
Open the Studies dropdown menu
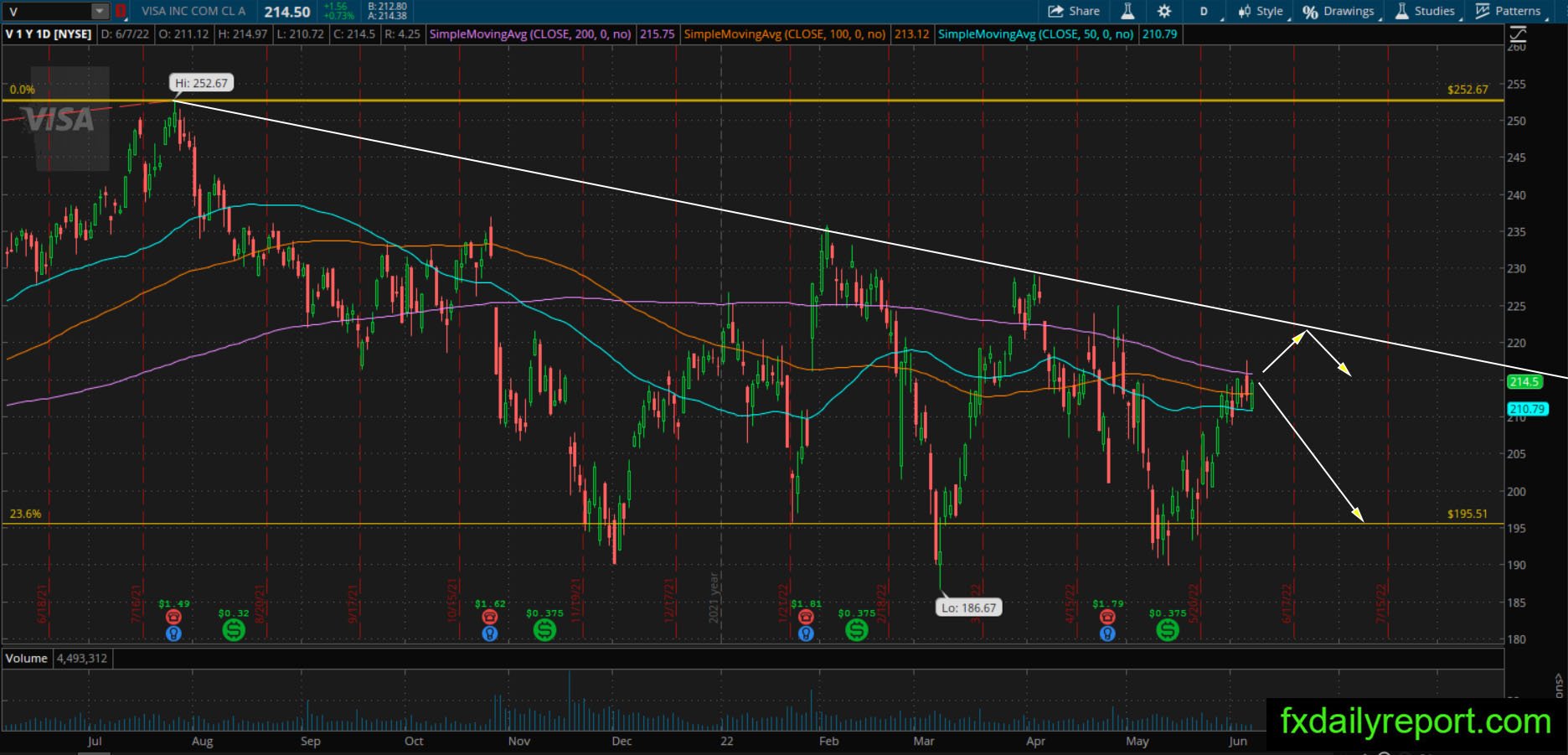coord(1427,11)
